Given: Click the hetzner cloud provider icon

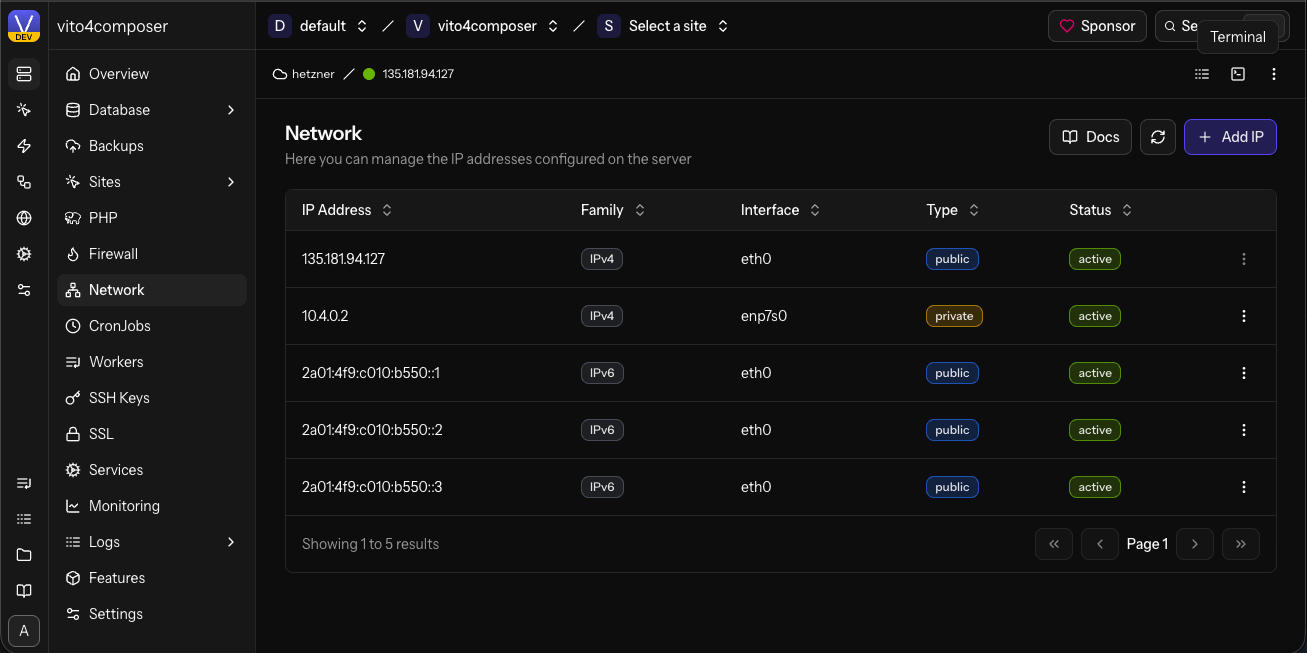Looking at the screenshot, I should (280, 74).
